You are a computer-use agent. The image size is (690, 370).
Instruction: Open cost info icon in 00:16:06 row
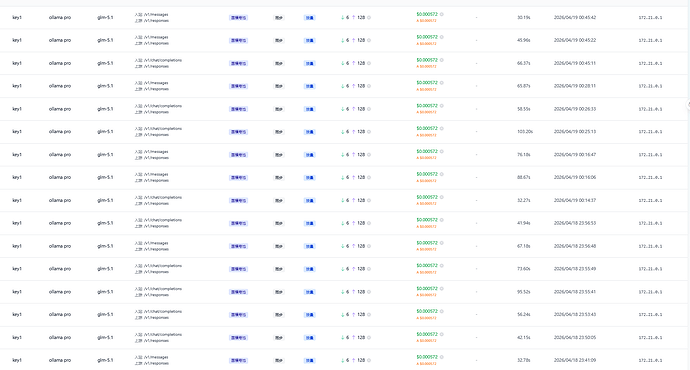click(441, 175)
